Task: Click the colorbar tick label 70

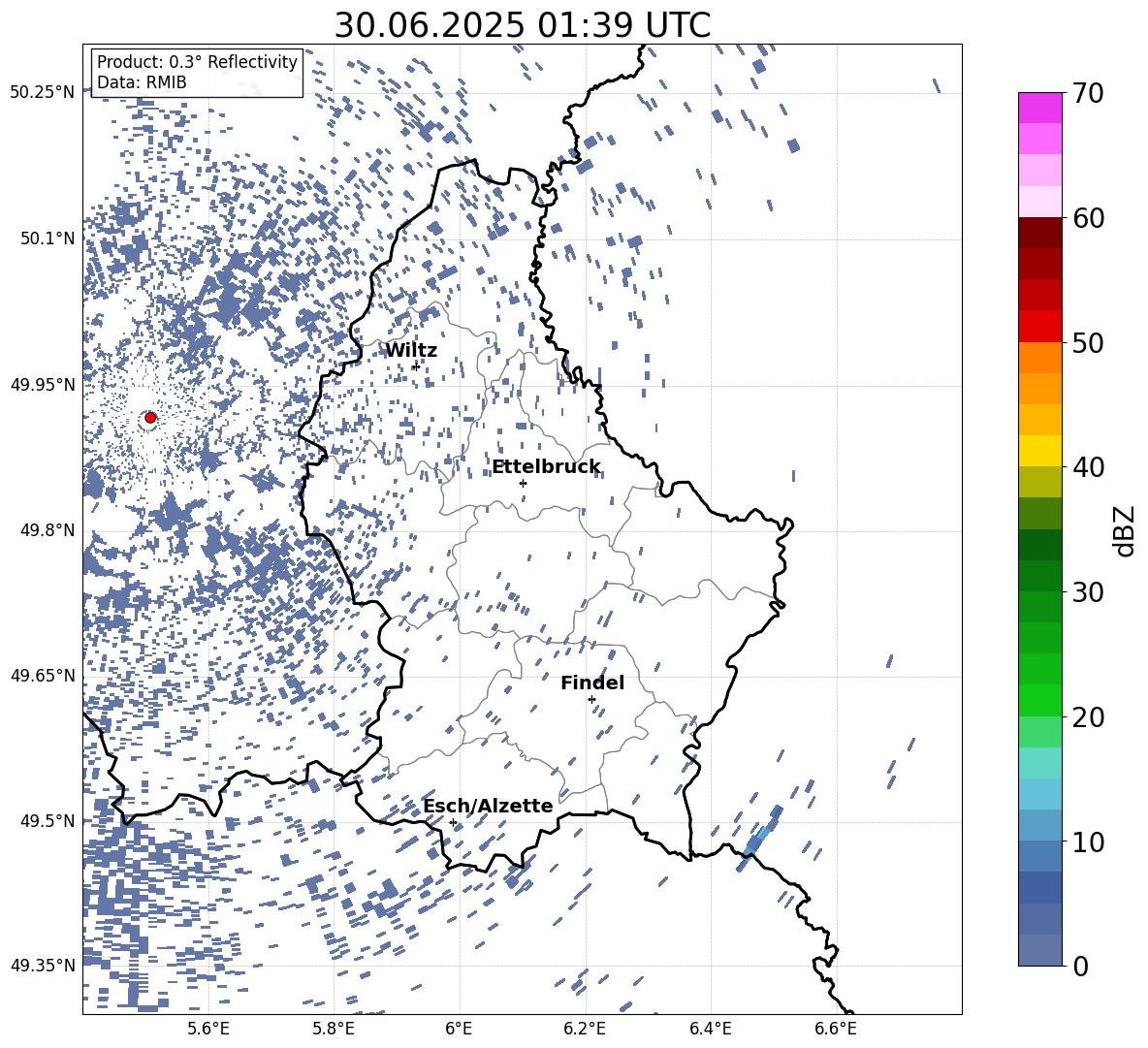Action: pyautogui.click(x=1088, y=93)
